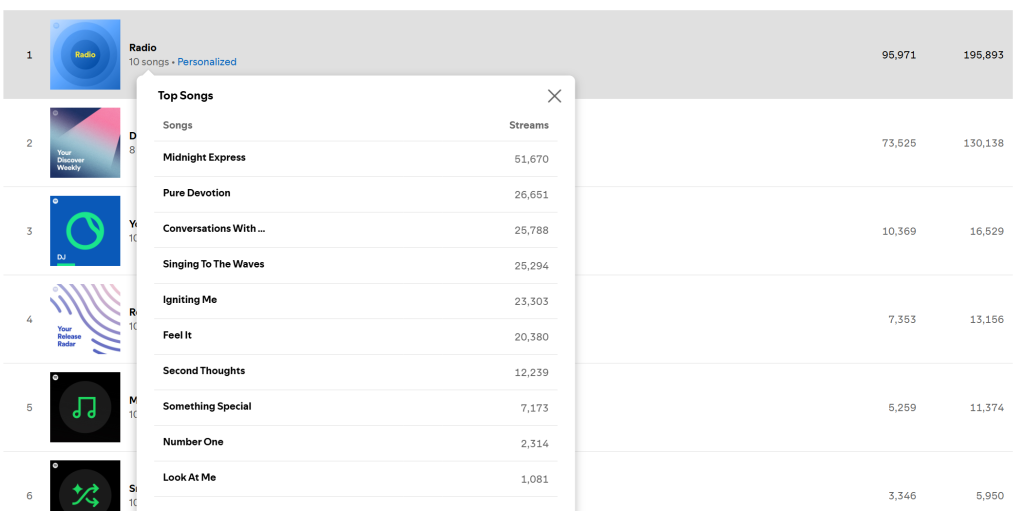
Task: Select the DJ playlist green circle icon
Action: coord(85,231)
